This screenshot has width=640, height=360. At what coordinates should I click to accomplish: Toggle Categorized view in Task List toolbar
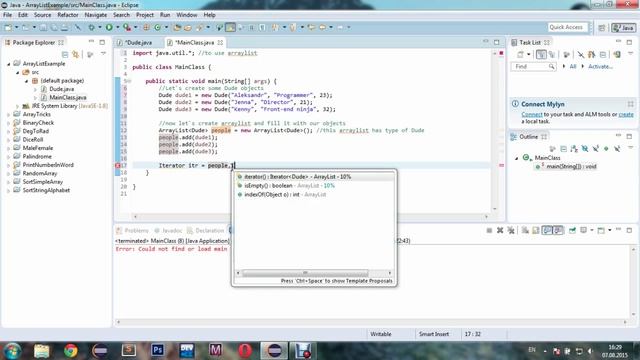541,54
